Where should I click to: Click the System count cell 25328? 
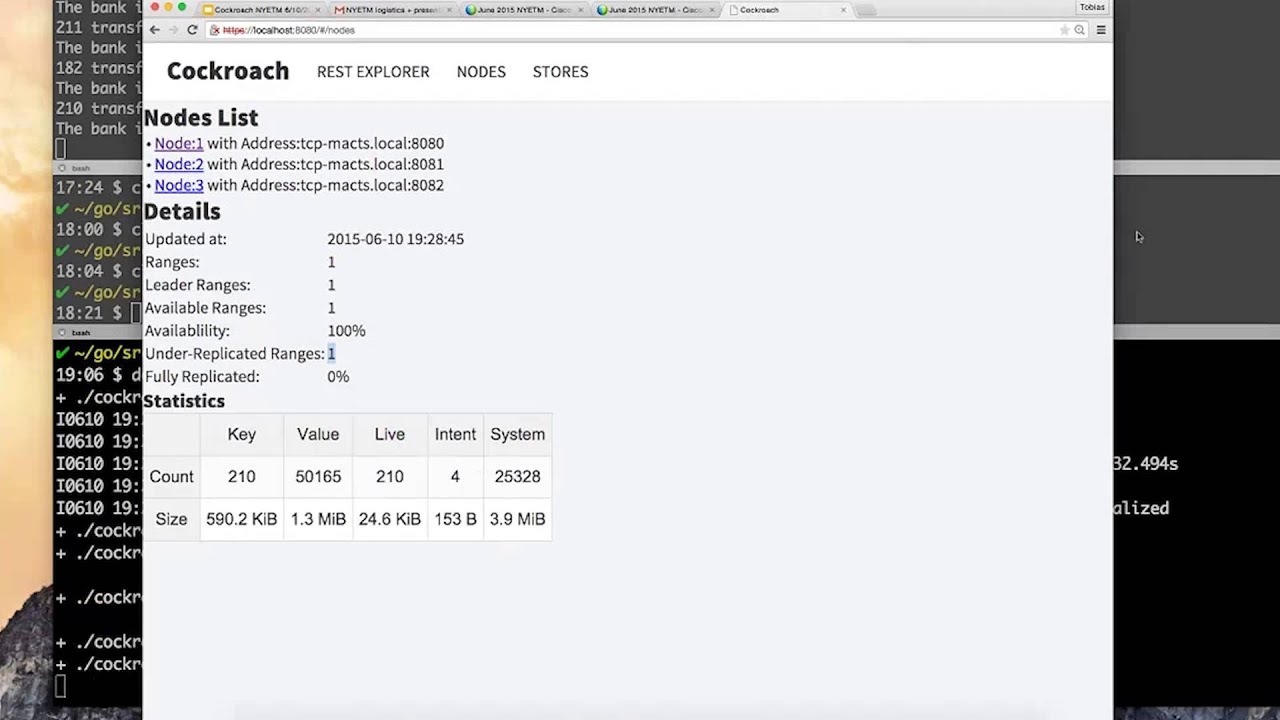tap(517, 477)
